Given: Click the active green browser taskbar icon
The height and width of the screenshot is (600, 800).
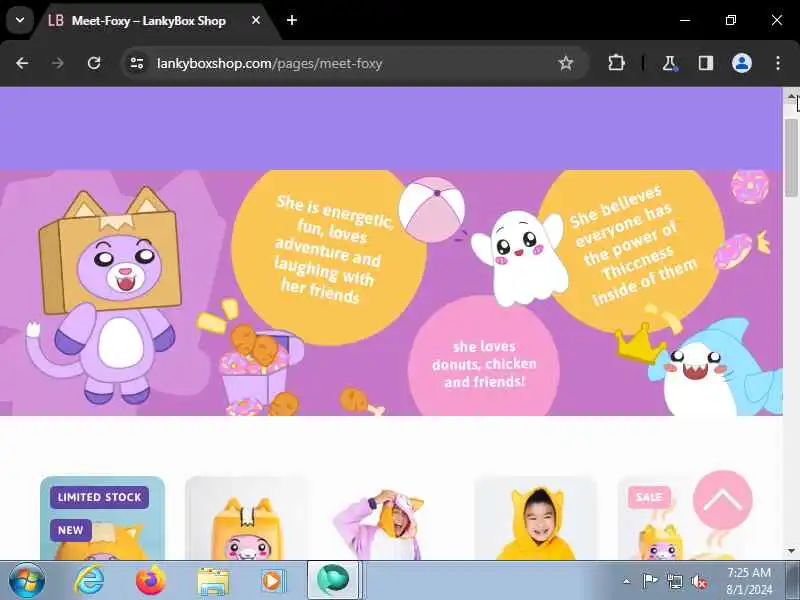Looking at the screenshot, I should 334,581.
